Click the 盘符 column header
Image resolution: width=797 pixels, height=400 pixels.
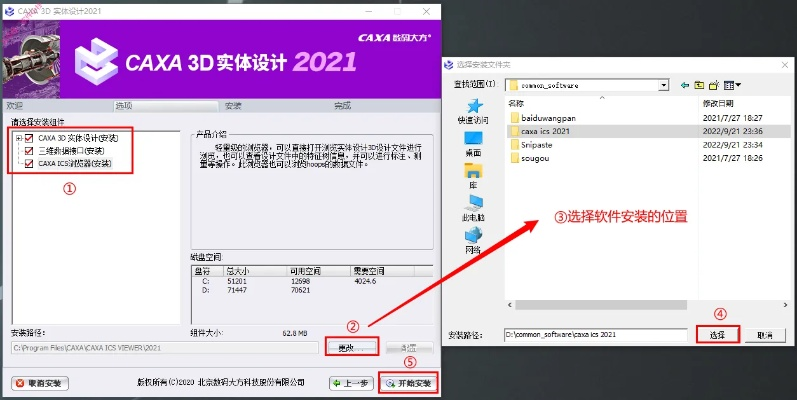(207, 271)
